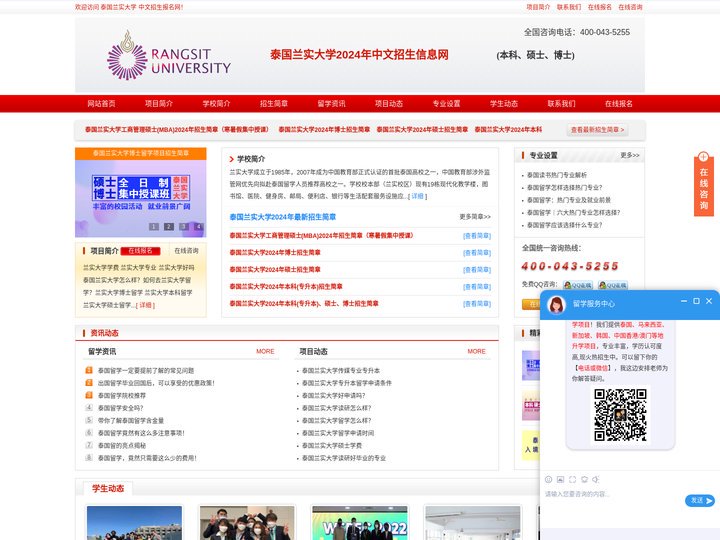720x540 pixels.
Task: Open 项目简介 in navigation bar
Action: click(159, 104)
